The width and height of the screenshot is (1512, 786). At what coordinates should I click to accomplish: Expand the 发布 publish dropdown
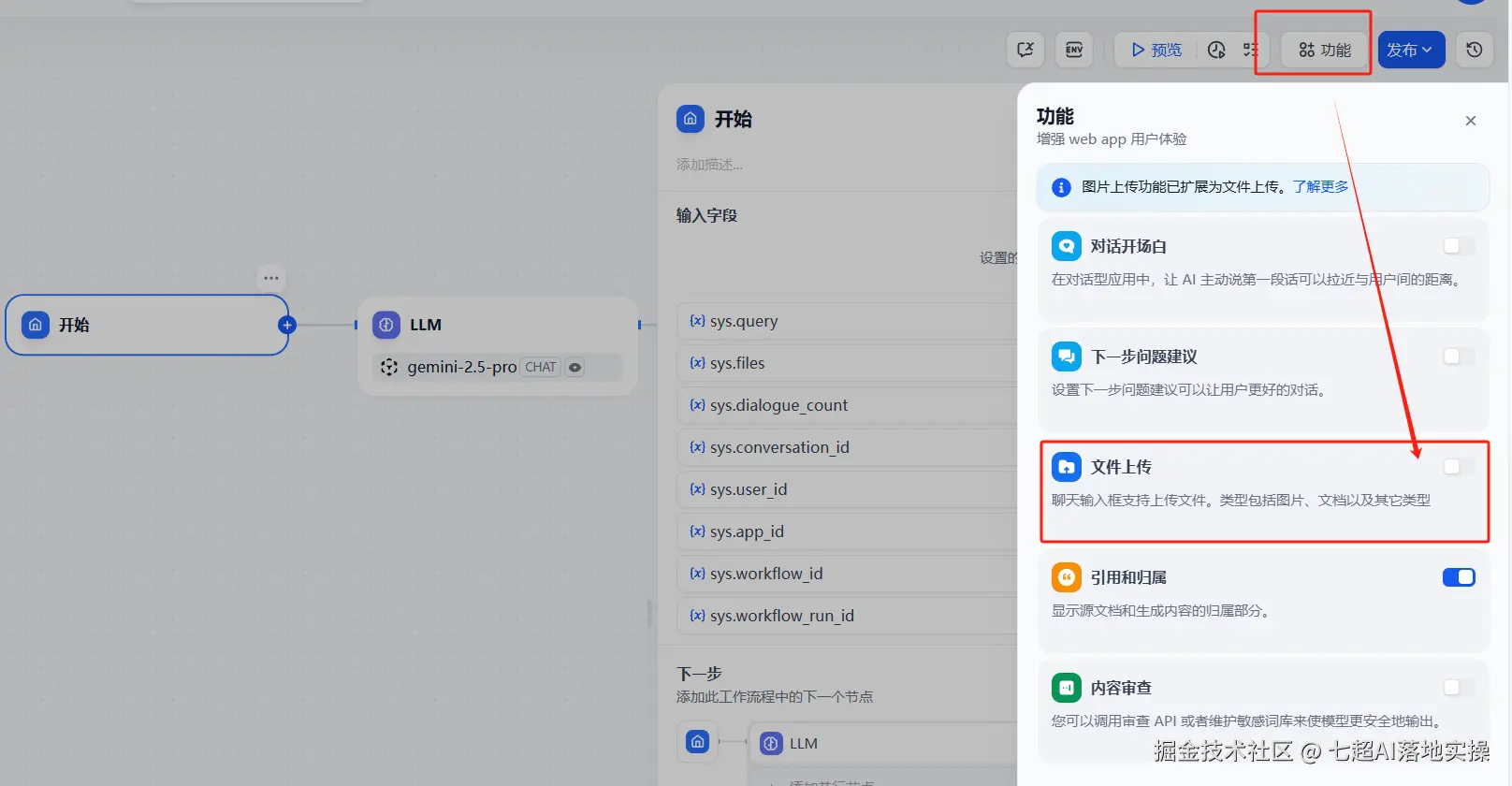(1411, 50)
